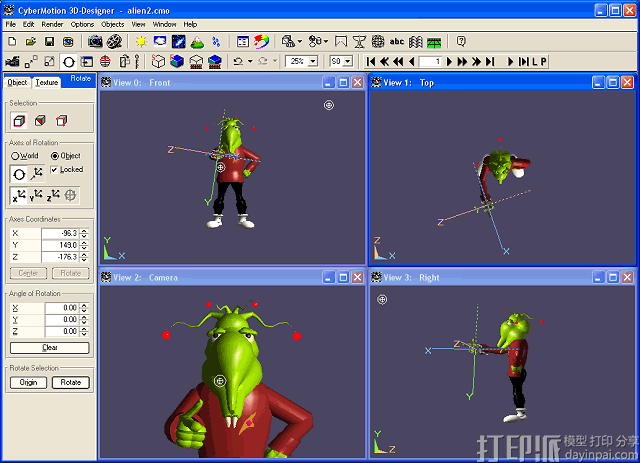Toggle the axis-arrow mode button beside Locked
The image size is (640, 463).
click(x=36, y=174)
